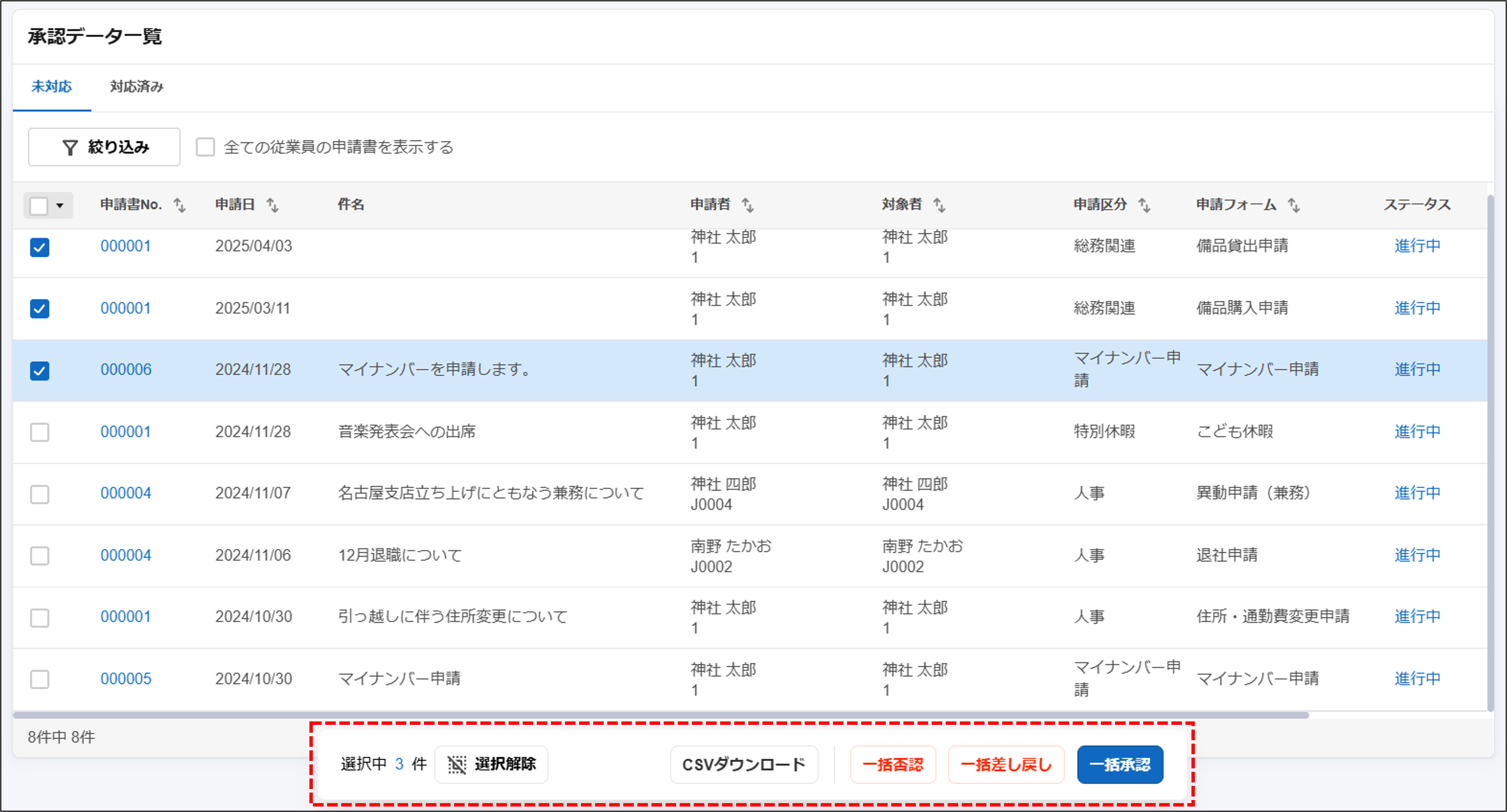Click the filter funnel icon on 絞り込み
This screenshot has height=812, width=1507.
70,147
